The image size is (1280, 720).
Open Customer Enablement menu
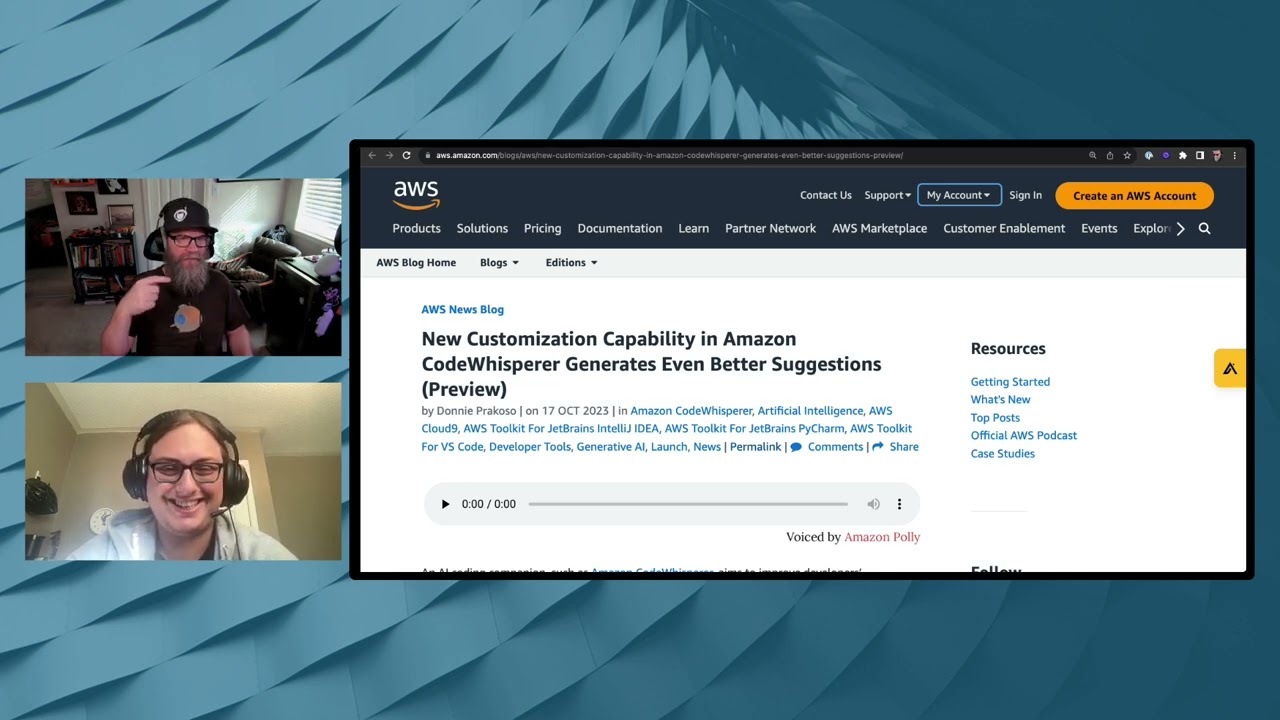(1004, 228)
